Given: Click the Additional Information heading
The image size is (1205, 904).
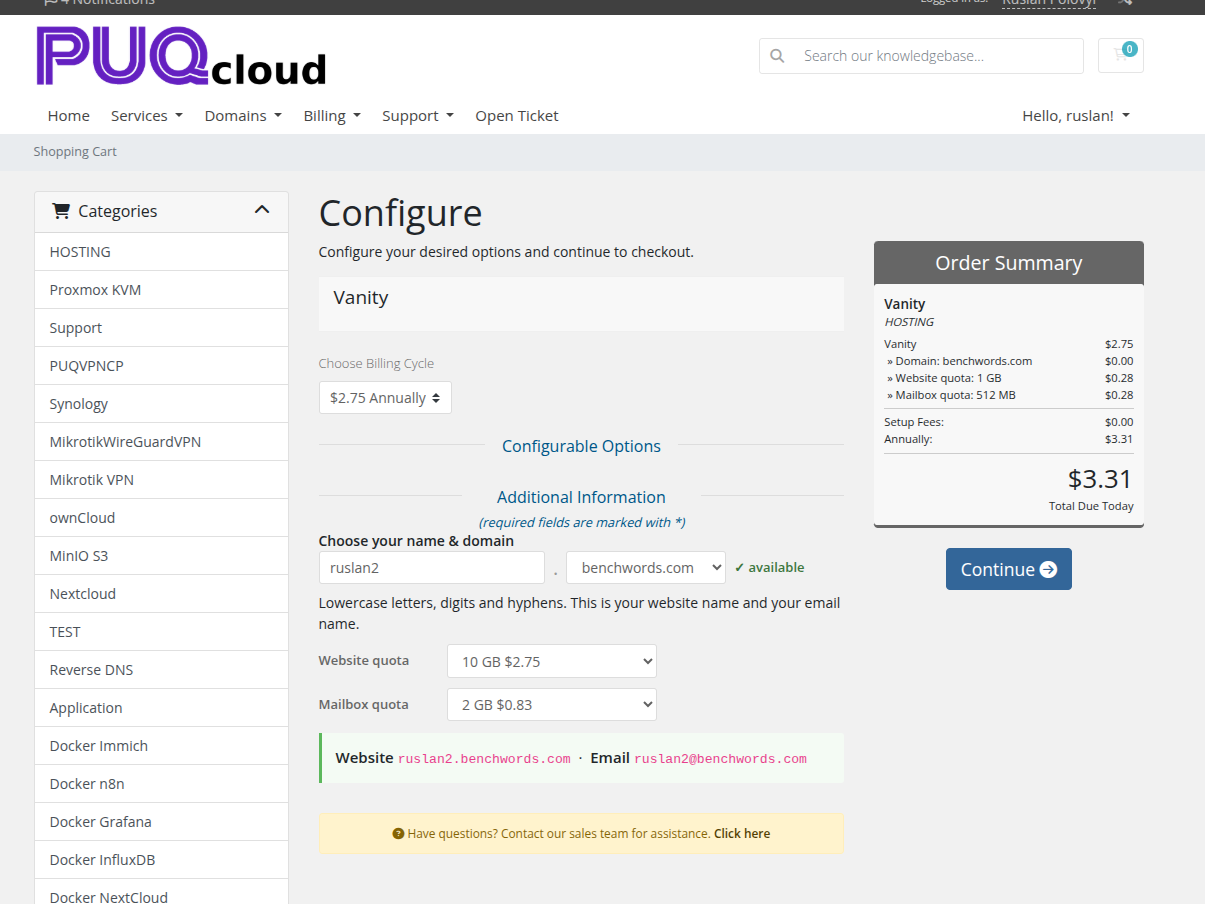Looking at the screenshot, I should (x=581, y=497).
